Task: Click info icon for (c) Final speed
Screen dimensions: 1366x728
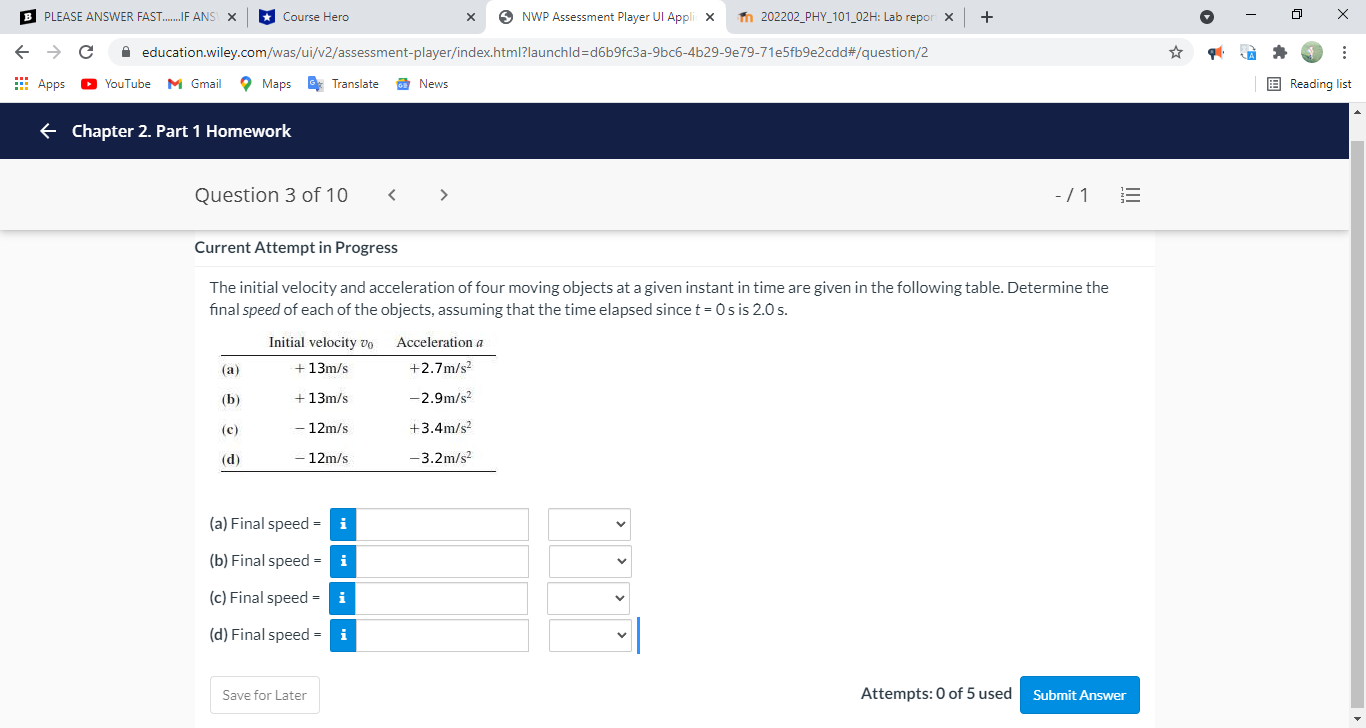Action: (343, 598)
